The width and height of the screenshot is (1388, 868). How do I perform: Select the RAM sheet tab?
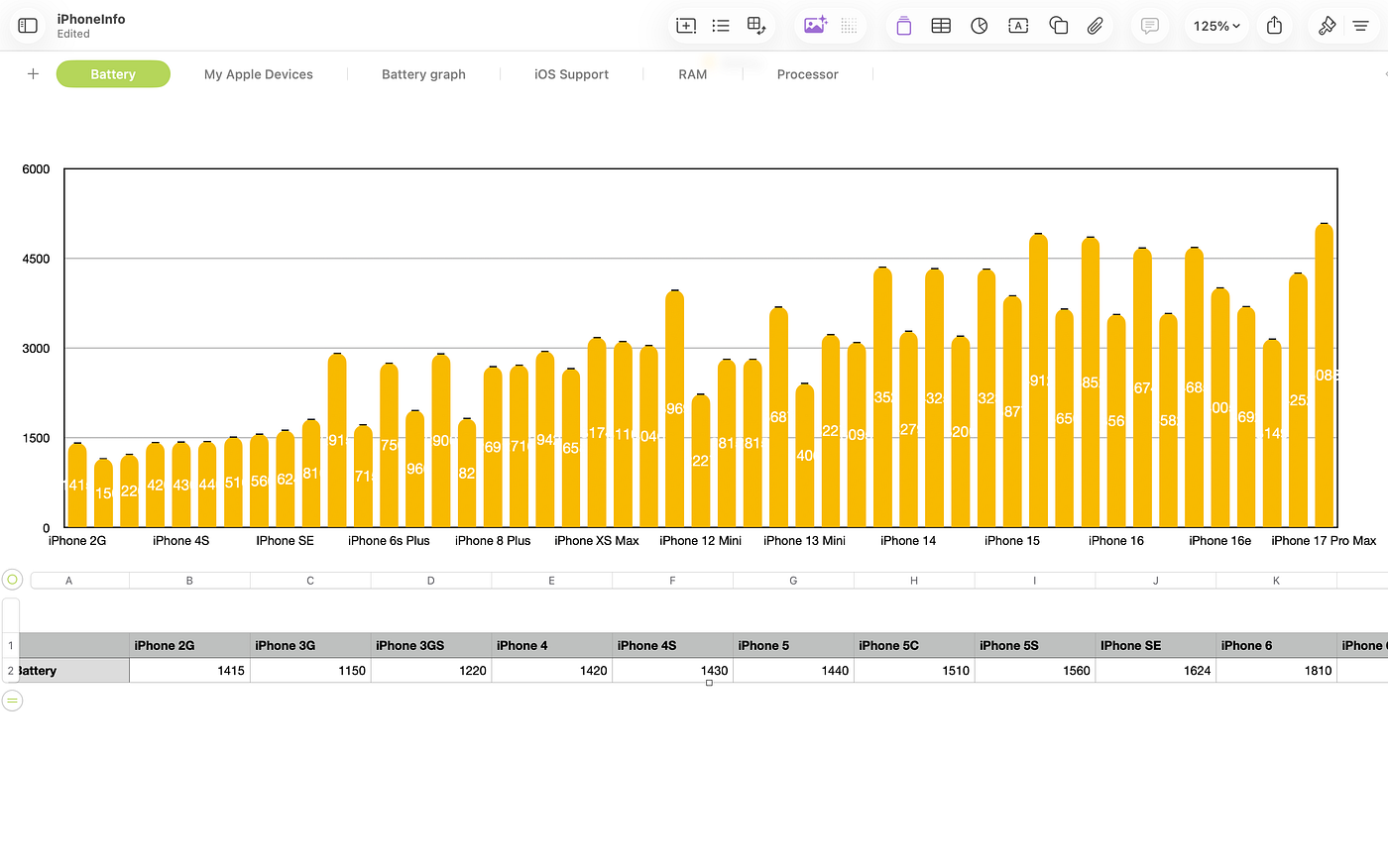693,74
